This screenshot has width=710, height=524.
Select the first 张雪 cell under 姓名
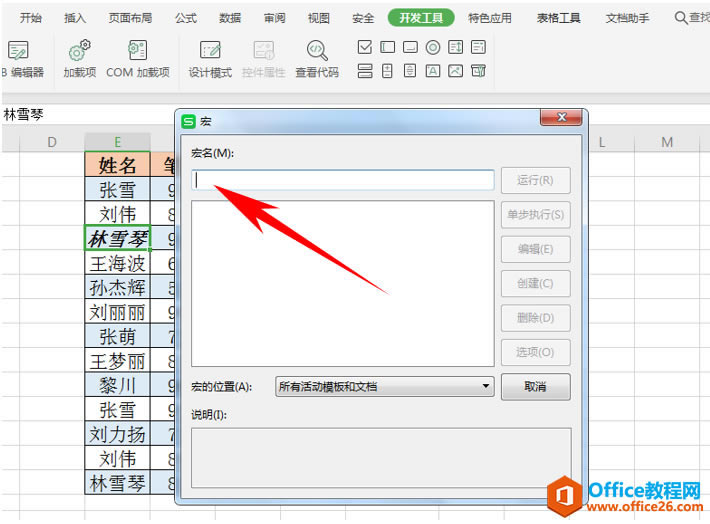point(117,189)
